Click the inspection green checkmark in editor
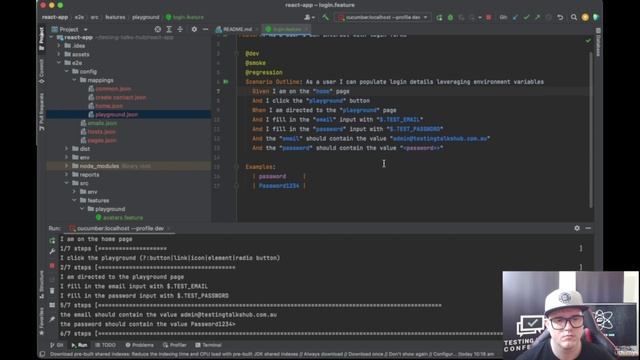Screen dimensions: 640x360 tap(588, 40)
